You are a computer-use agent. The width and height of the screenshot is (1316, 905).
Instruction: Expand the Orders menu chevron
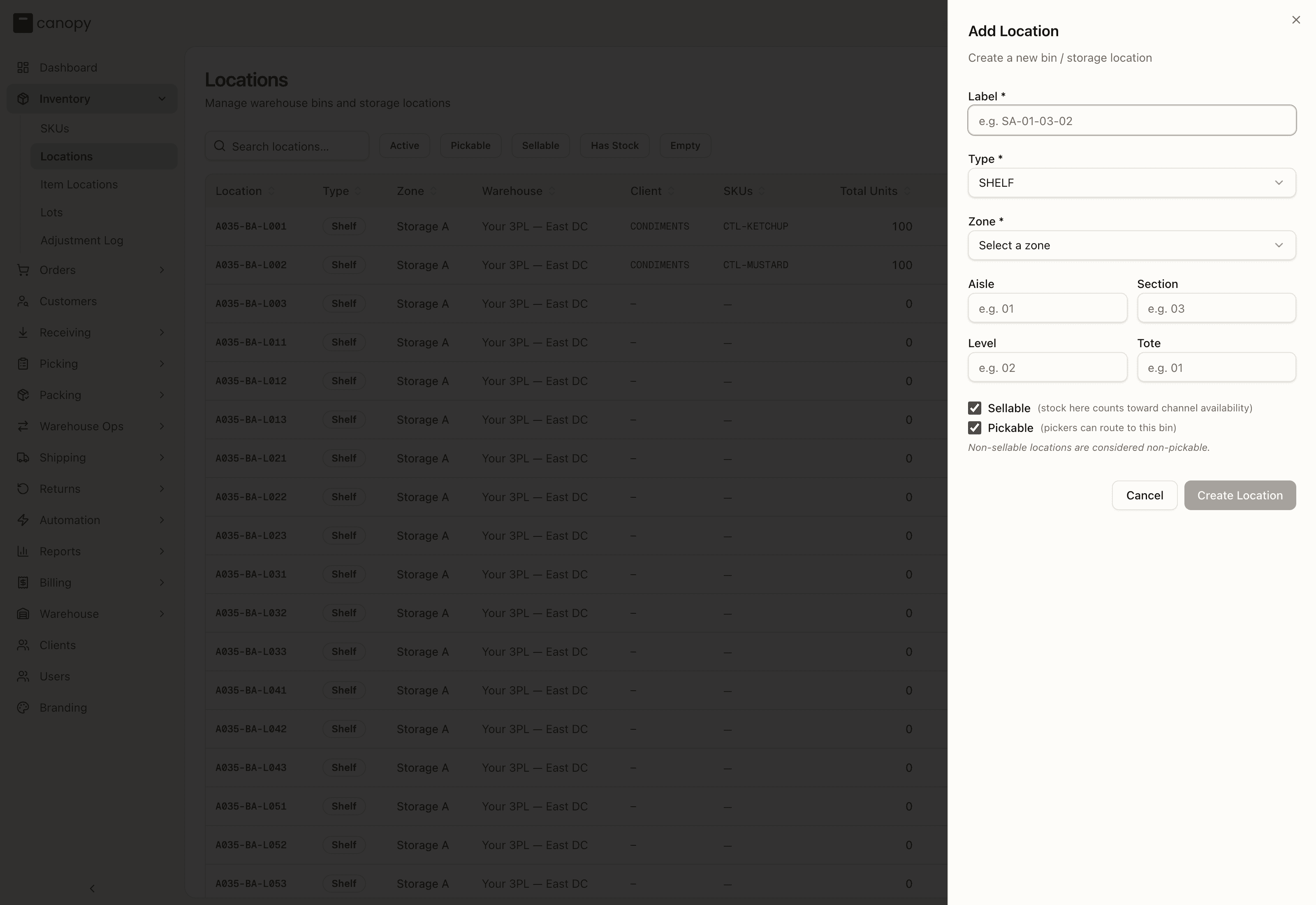[x=162, y=270]
